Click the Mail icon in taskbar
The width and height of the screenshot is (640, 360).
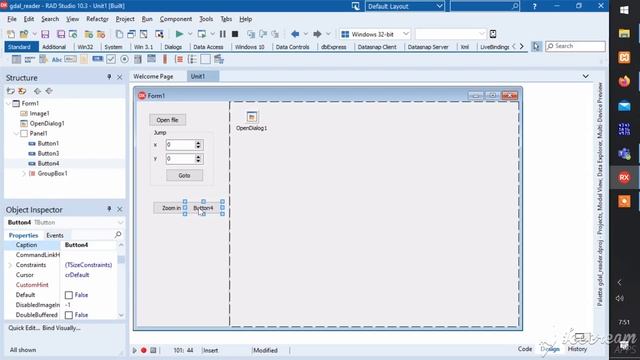(624, 106)
